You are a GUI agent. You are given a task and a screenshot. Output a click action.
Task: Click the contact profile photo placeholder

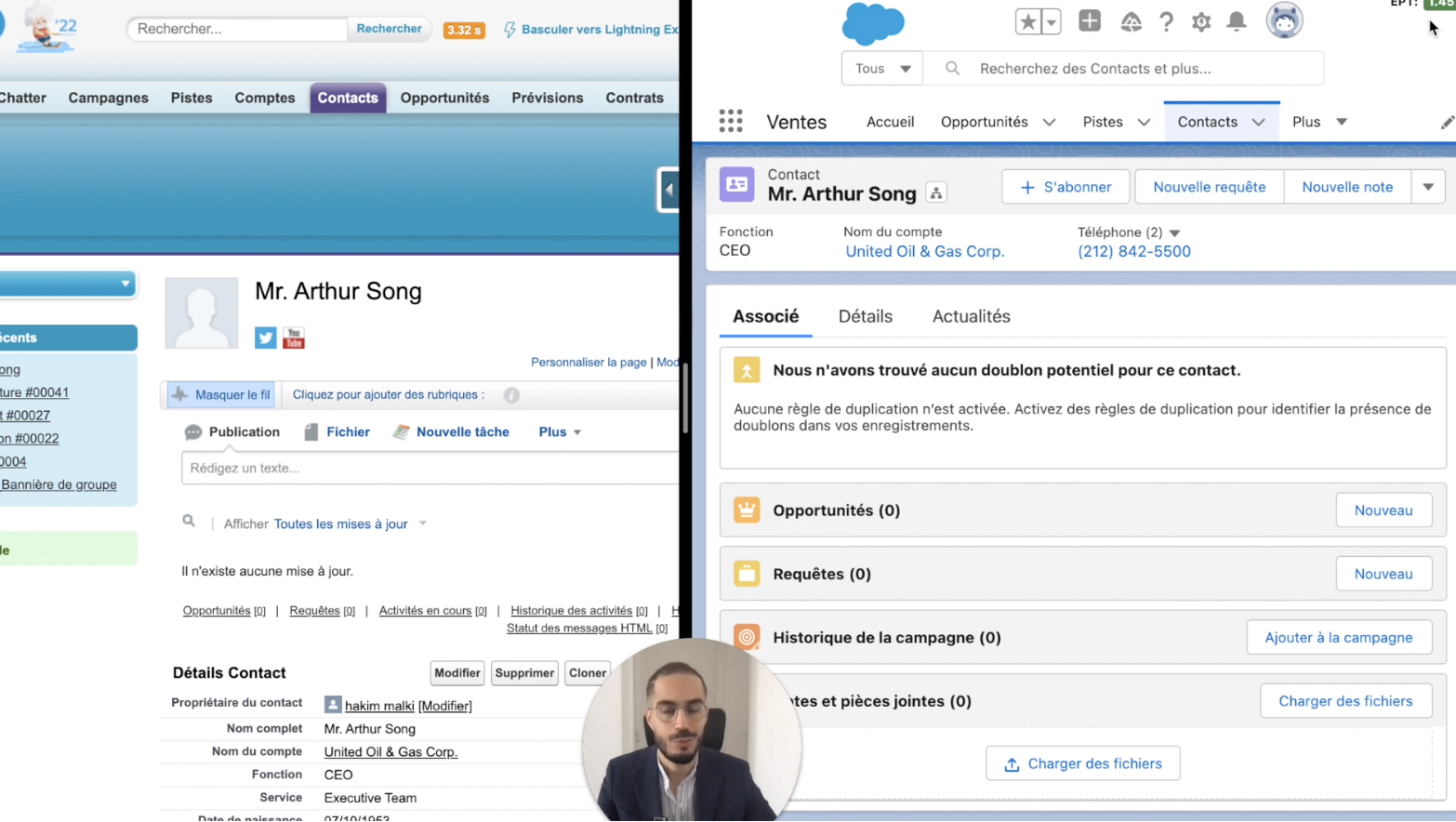click(x=202, y=312)
